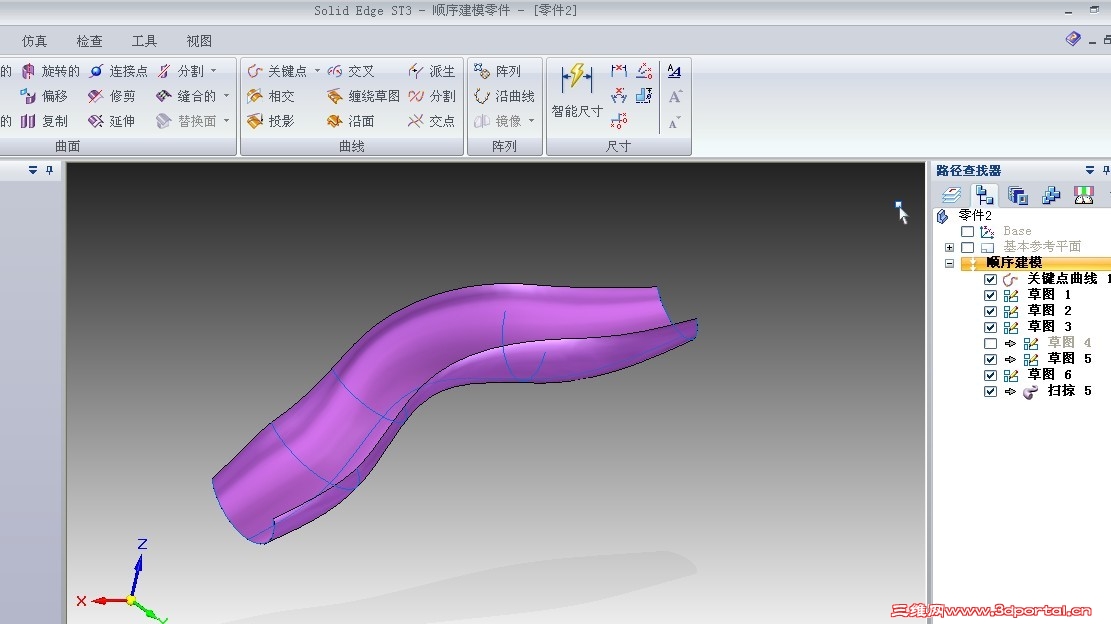Toggle the checkbox for 草图 3
Screen dimensions: 1111x624
point(991,327)
